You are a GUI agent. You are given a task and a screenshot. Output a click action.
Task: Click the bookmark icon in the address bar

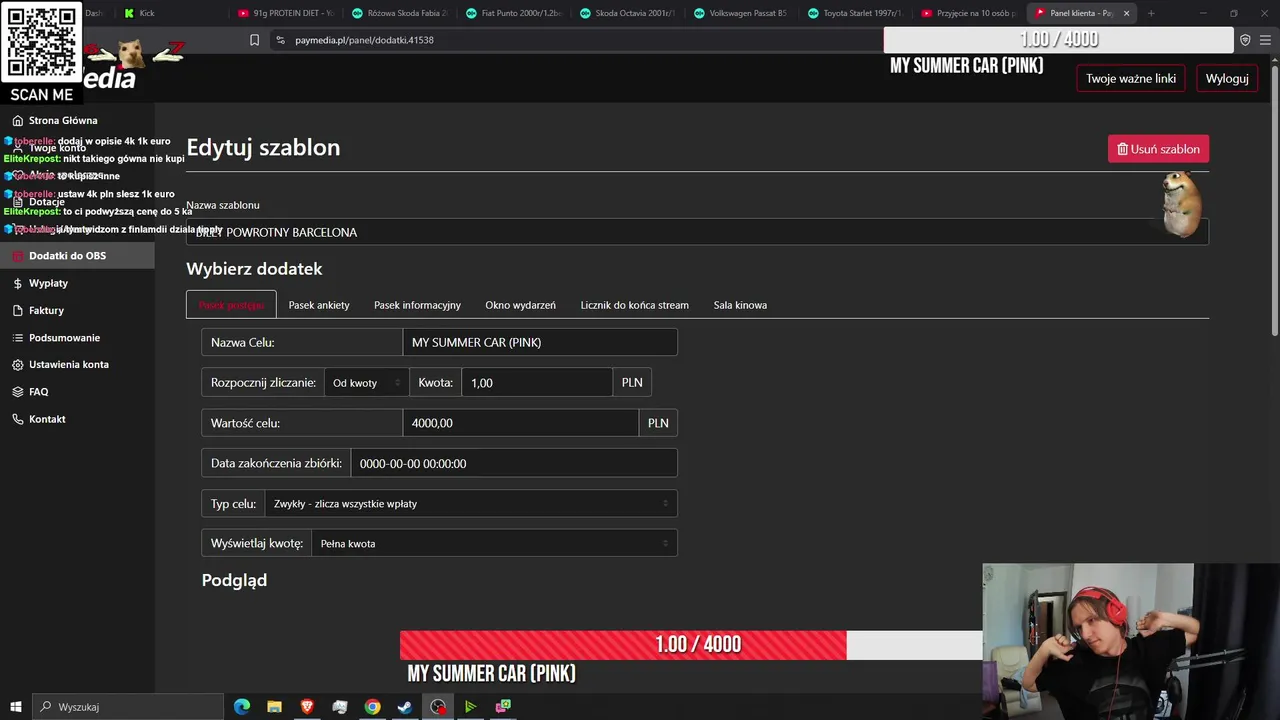(x=254, y=40)
